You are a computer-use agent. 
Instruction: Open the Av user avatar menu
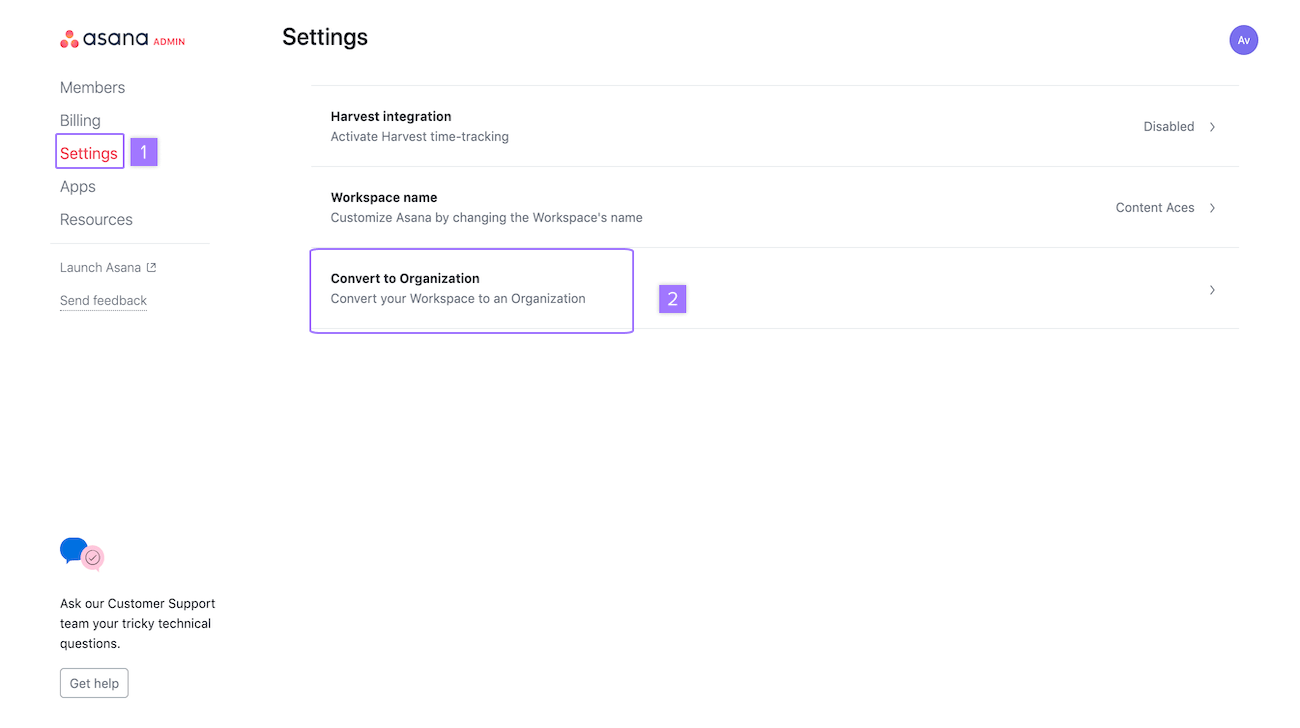pyautogui.click(x=1243, y=40)
